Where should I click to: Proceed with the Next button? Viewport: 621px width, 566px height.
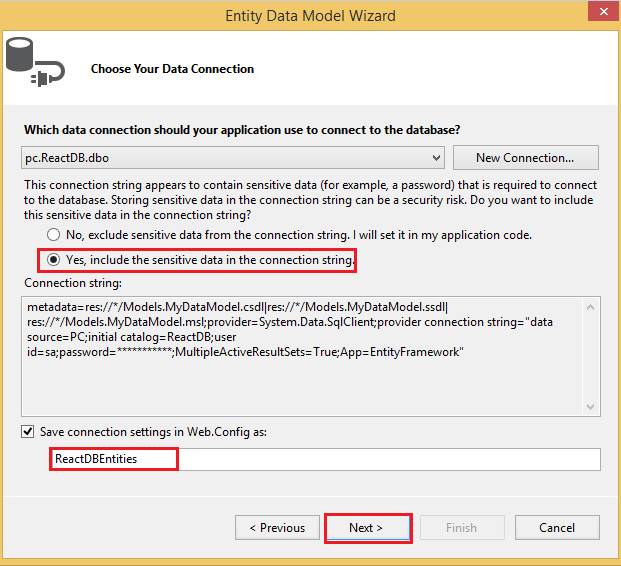point(367,528)
